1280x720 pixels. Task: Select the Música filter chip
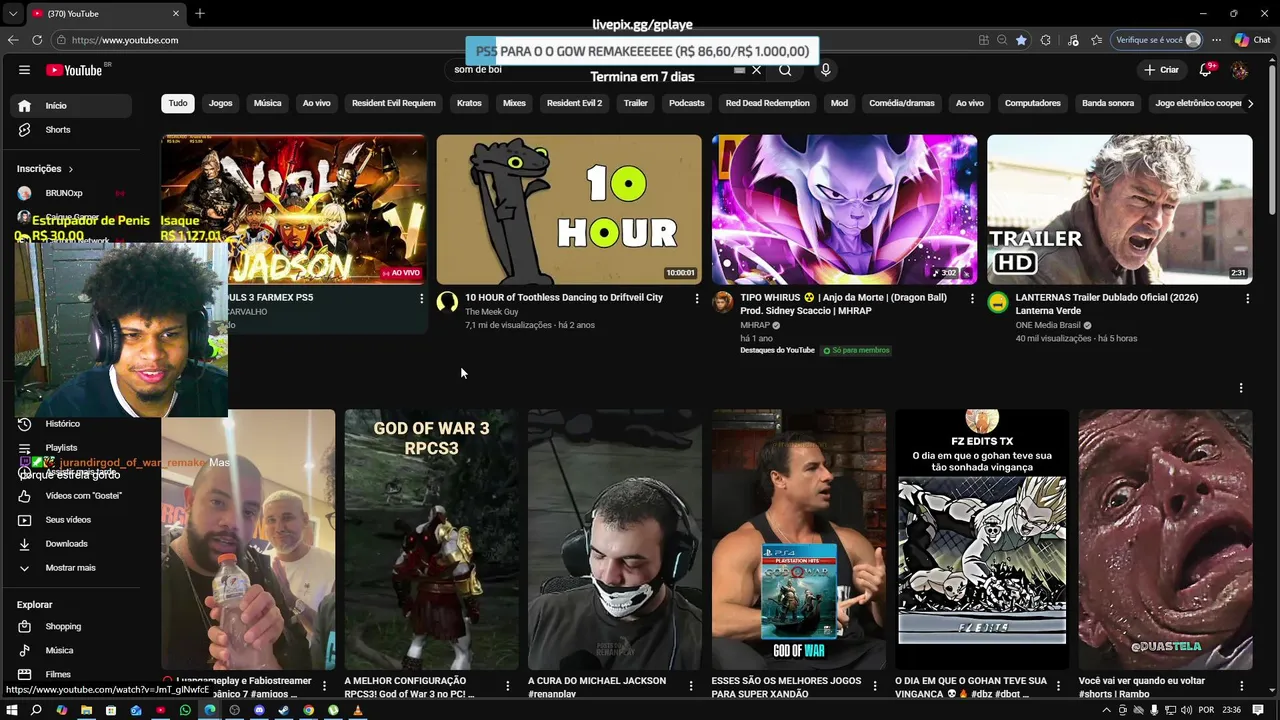(267, 103)
